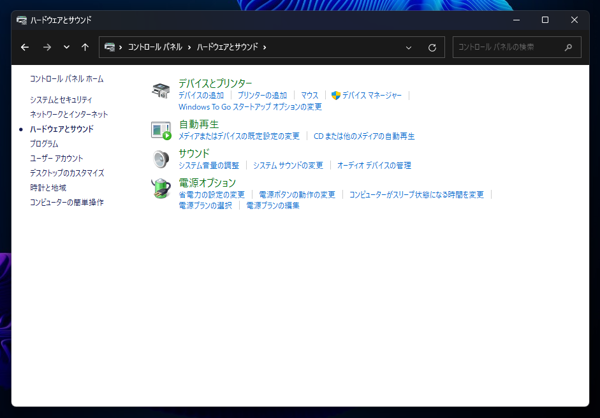The height and width of the screenshot is (418, 600).
Task: Expand chevron after ハードウェアとサウンド breadcrumb
Action: coord(264,47)
